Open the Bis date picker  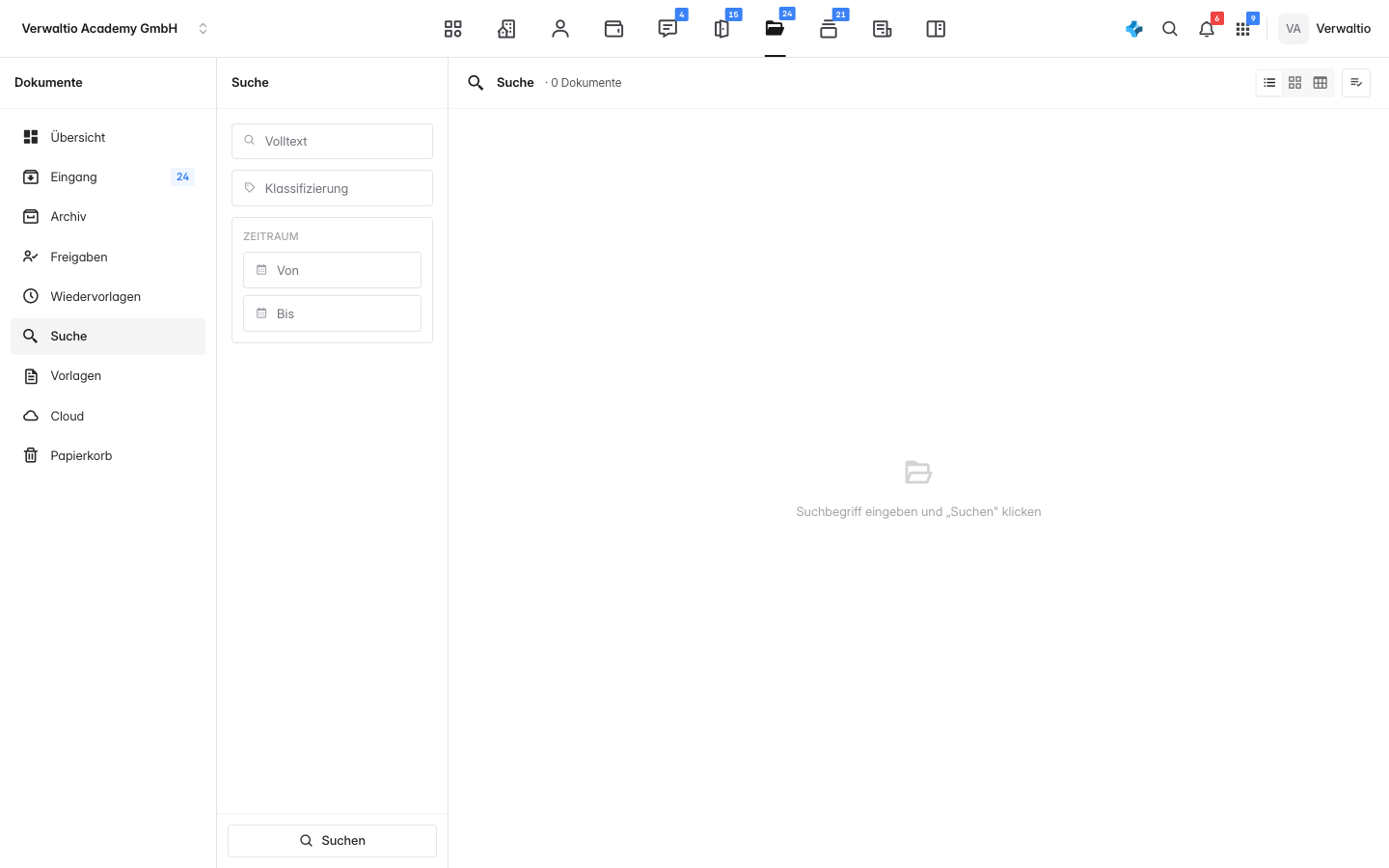(x=332, y=313)
